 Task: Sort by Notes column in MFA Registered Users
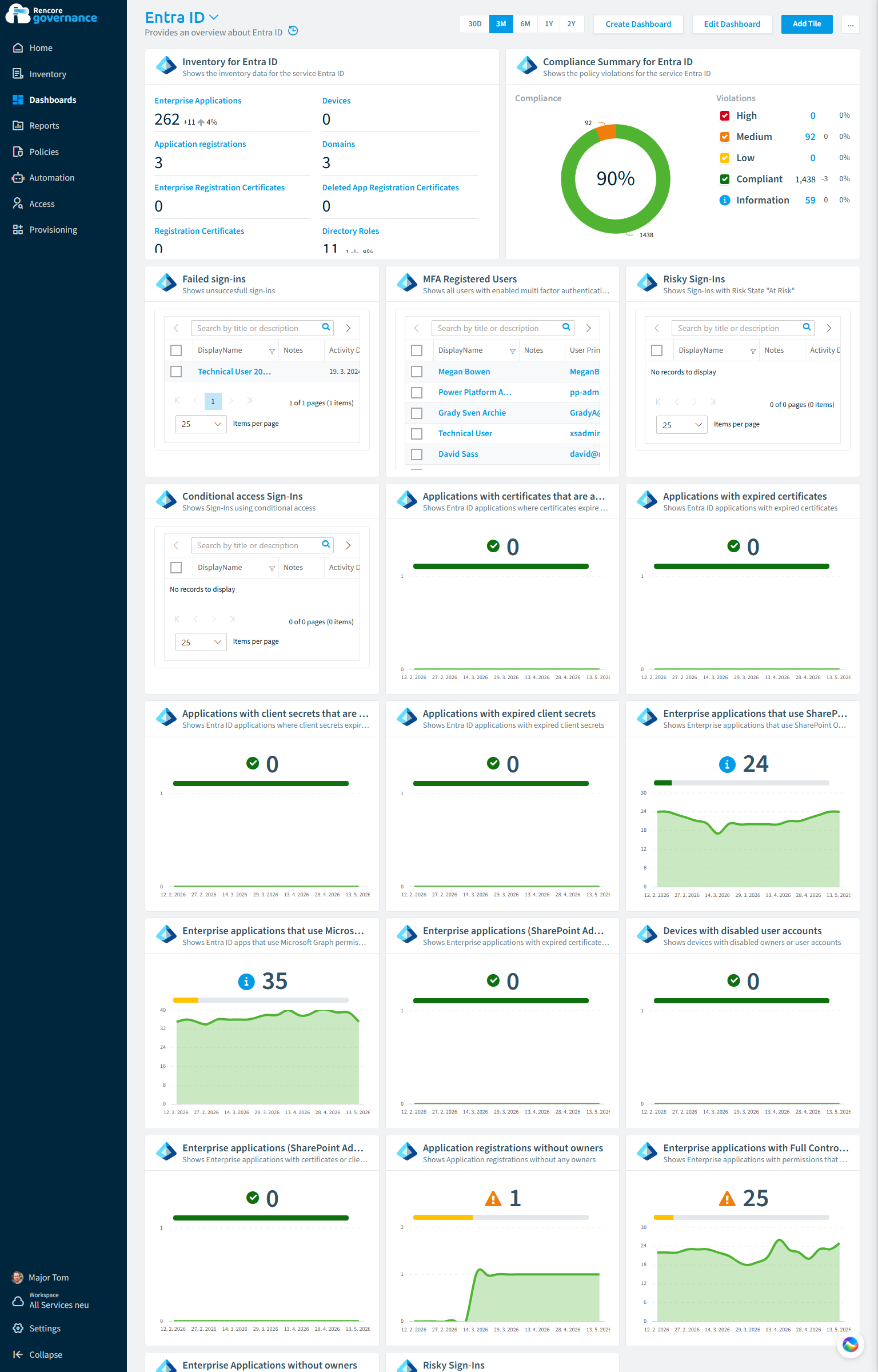click(x=534, y=350)
